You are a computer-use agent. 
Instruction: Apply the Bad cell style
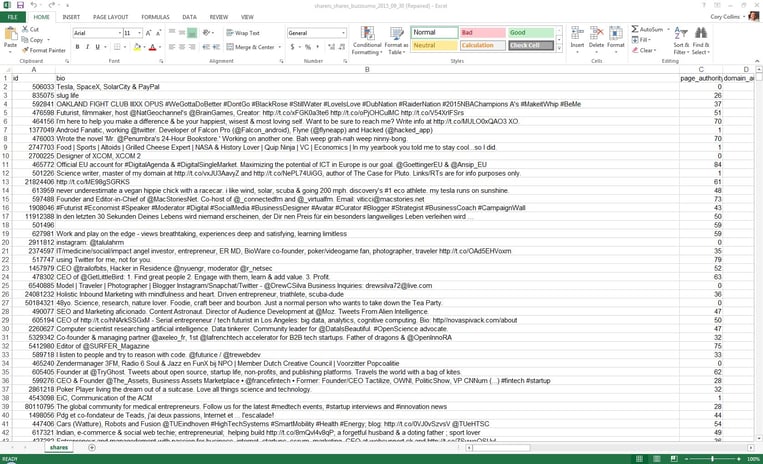[x=482, y=33]
